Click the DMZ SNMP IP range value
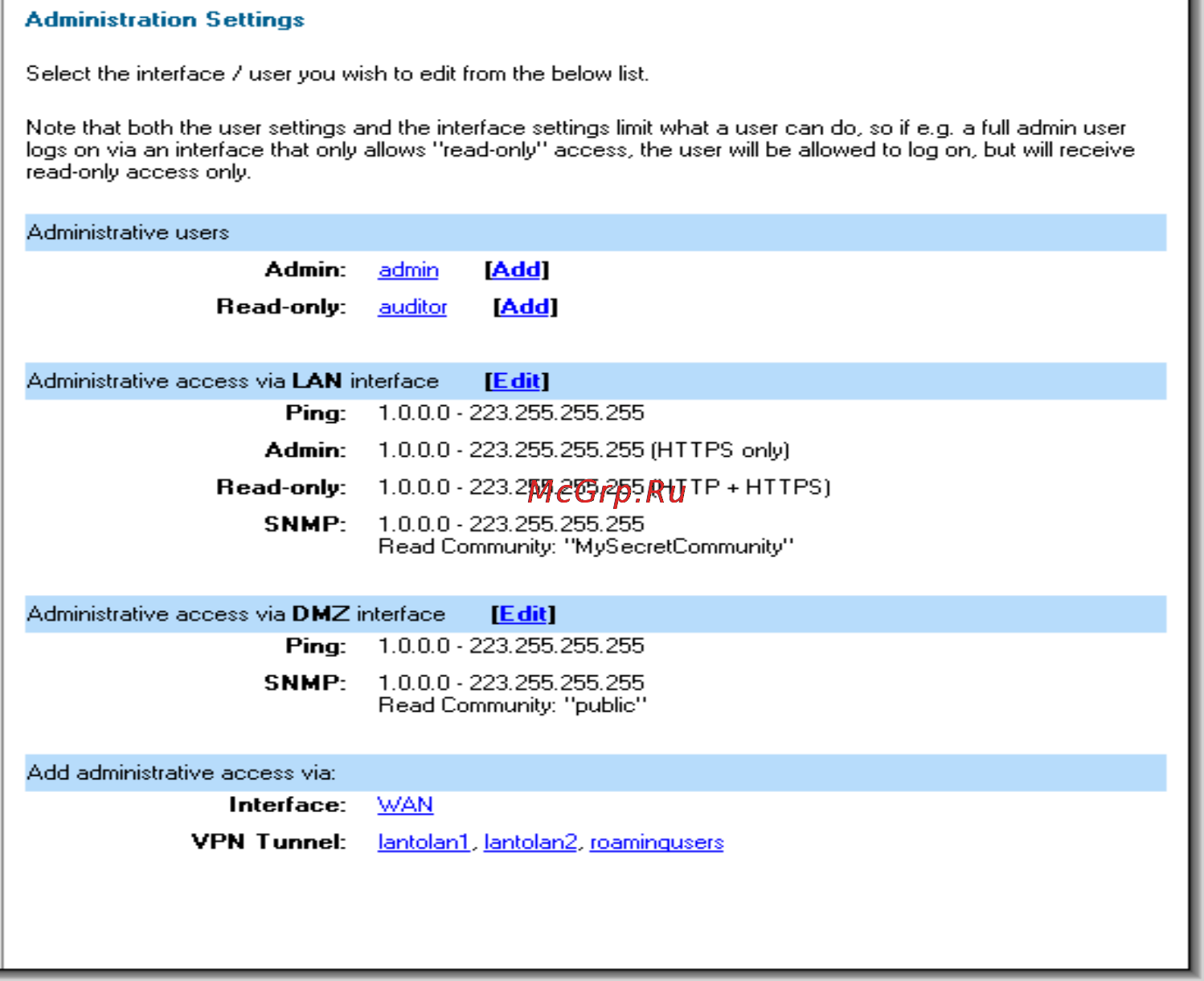 pyautogui.click(x=511, y=683)
